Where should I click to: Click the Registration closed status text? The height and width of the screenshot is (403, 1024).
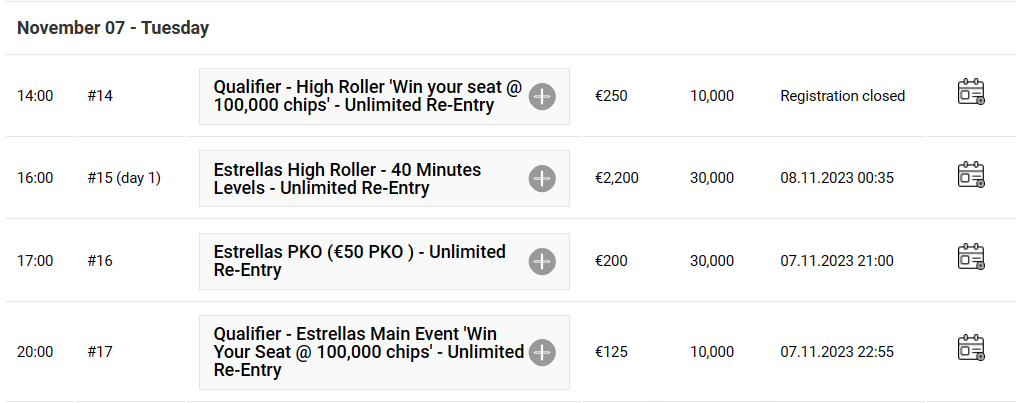coord(842,96)
